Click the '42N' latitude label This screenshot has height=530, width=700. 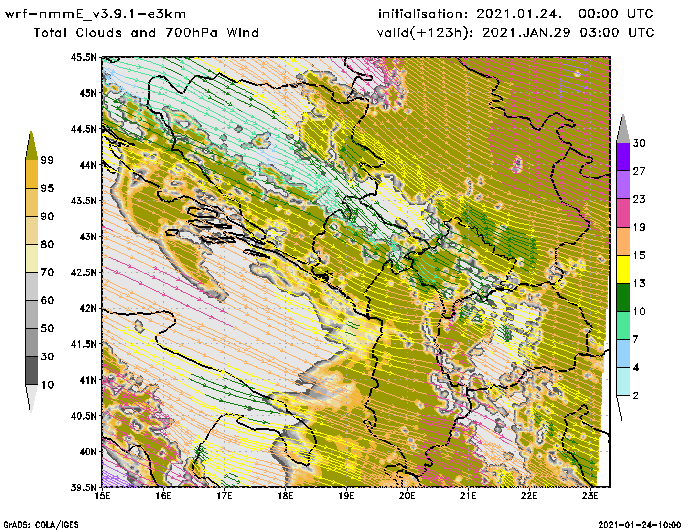tap(88, 308)
